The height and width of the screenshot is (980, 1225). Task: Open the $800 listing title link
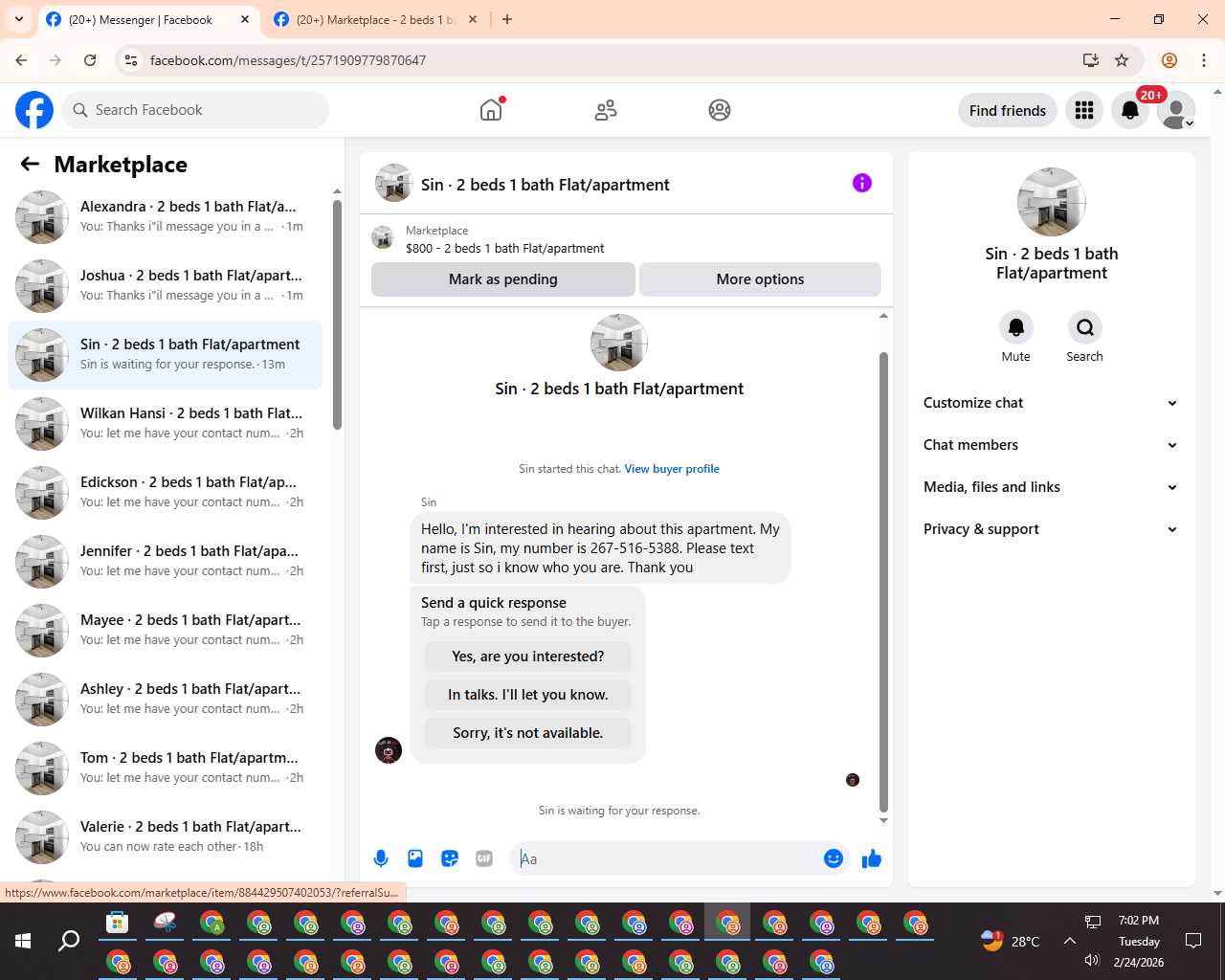pyautogui.click(x=505, y=248)
